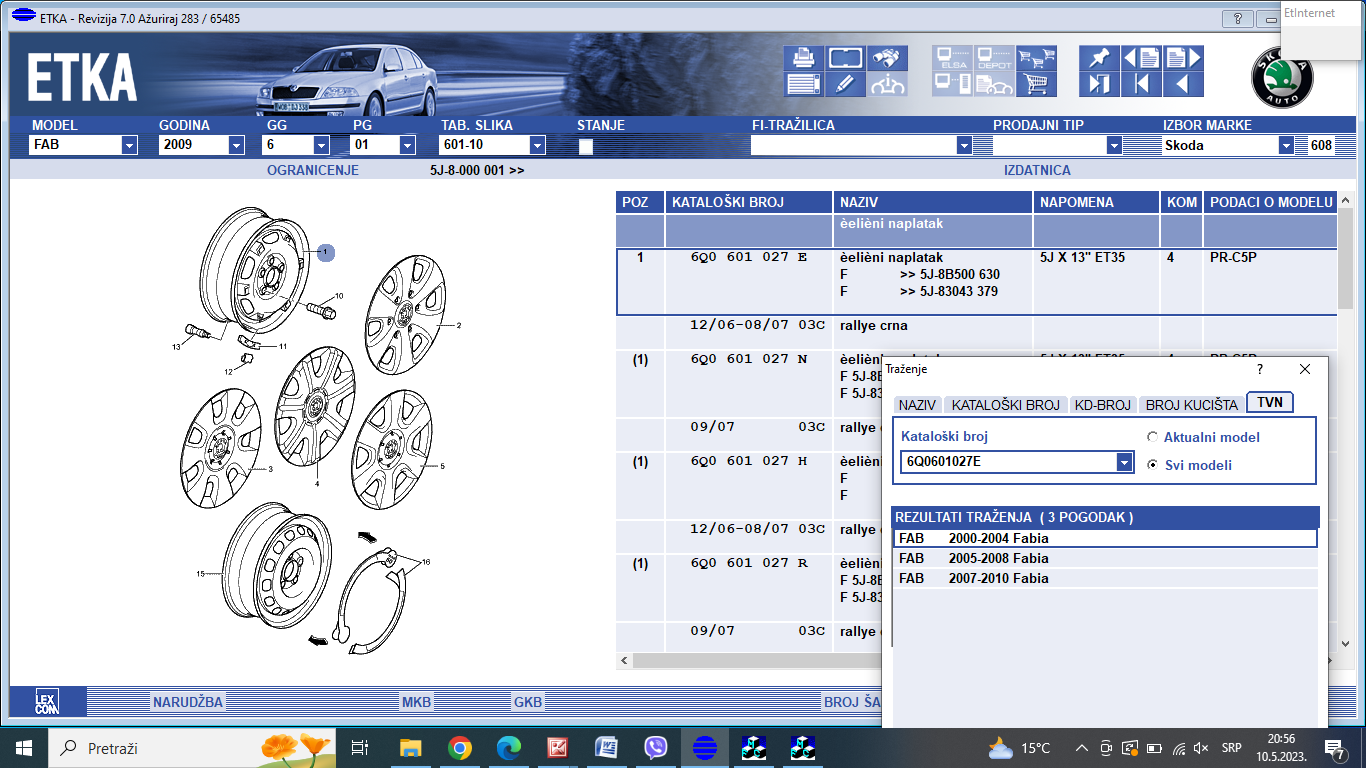The width and height of the screenshot is (1366, 768).
Task: Open the IZBOR MARKE dropdown showing Skoda
Action: (x=1286, y=145)
